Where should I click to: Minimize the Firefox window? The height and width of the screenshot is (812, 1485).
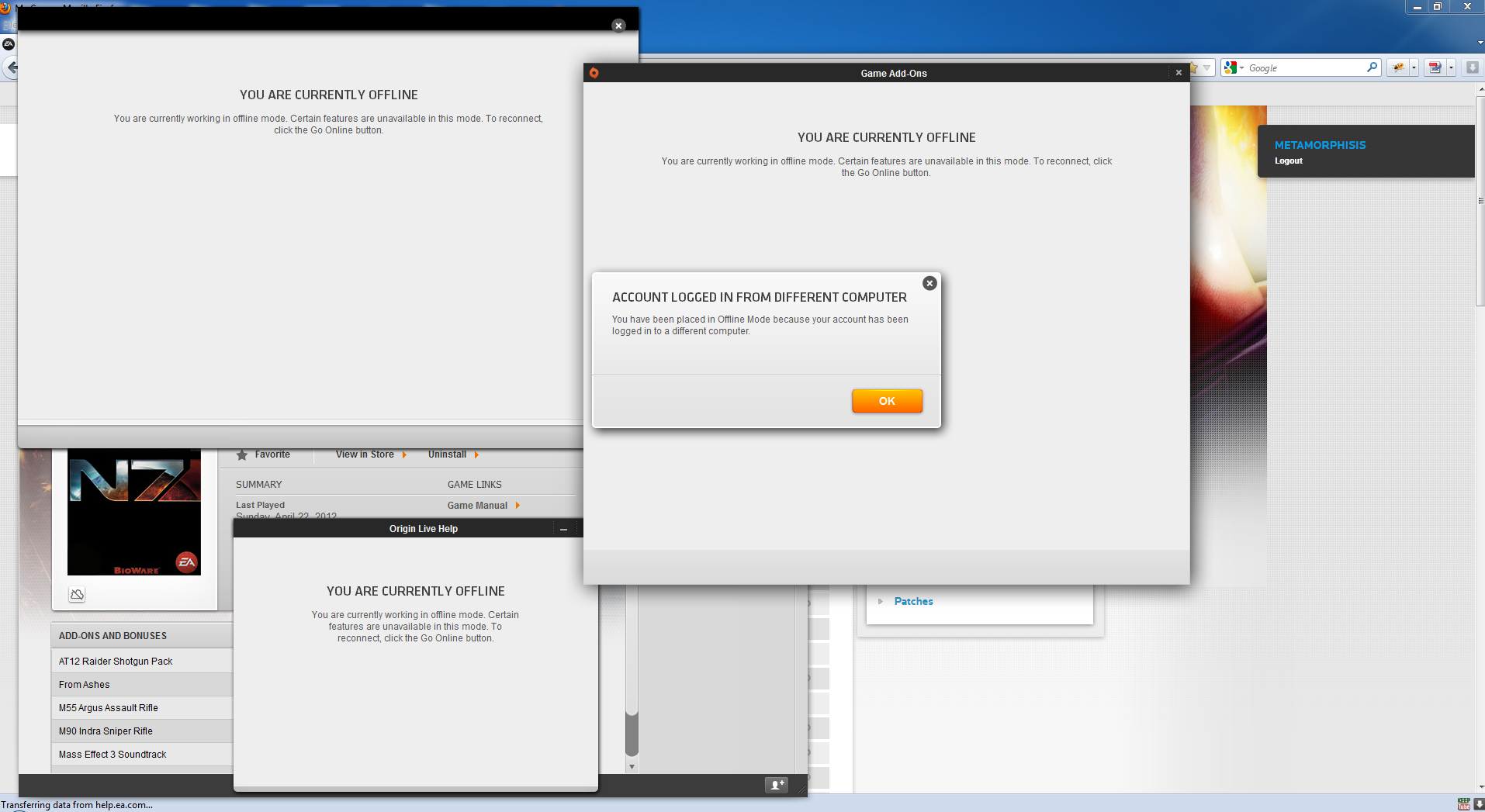pos(1417,7)
